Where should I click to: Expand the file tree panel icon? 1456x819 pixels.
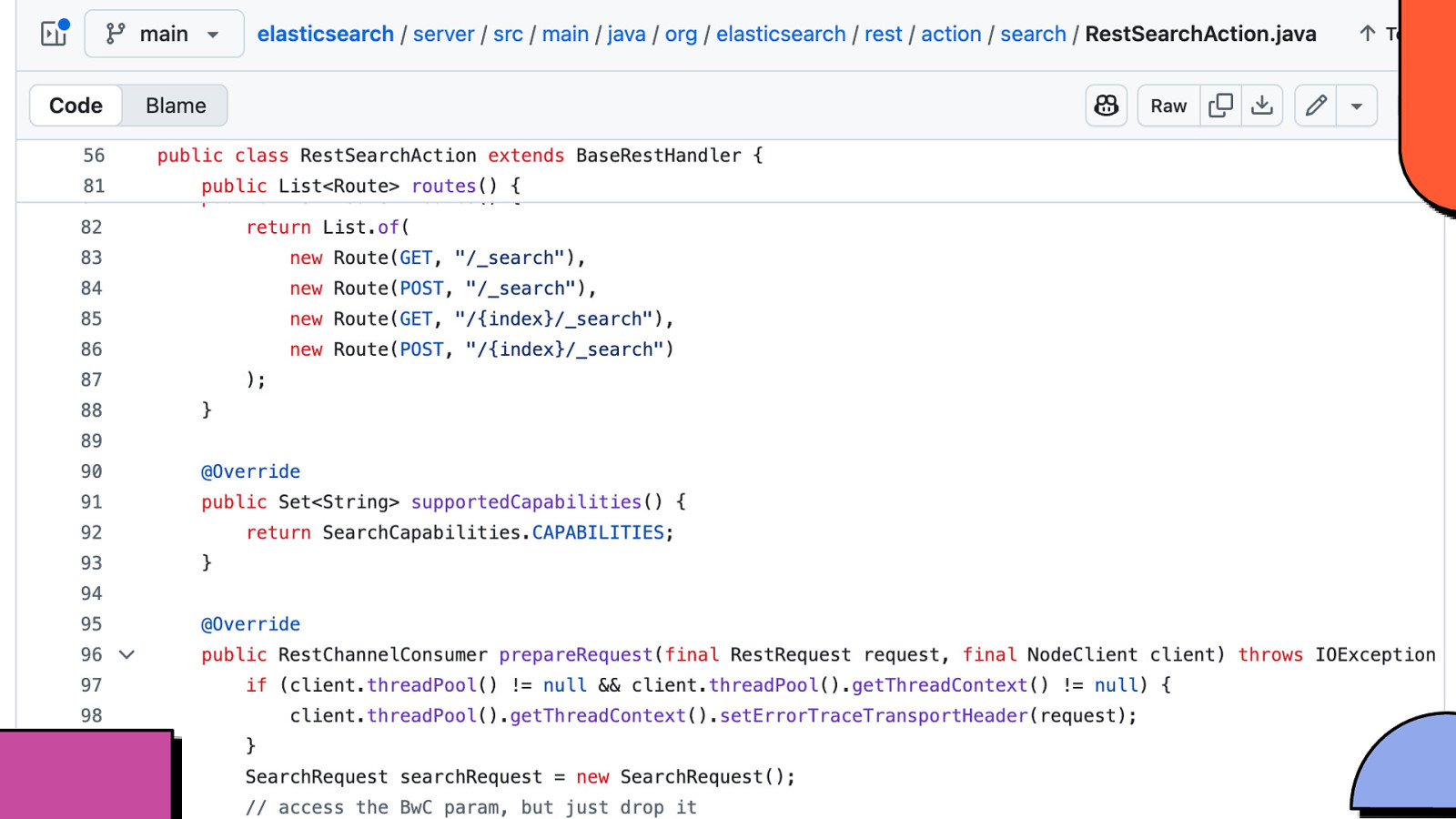coord(55,34)
